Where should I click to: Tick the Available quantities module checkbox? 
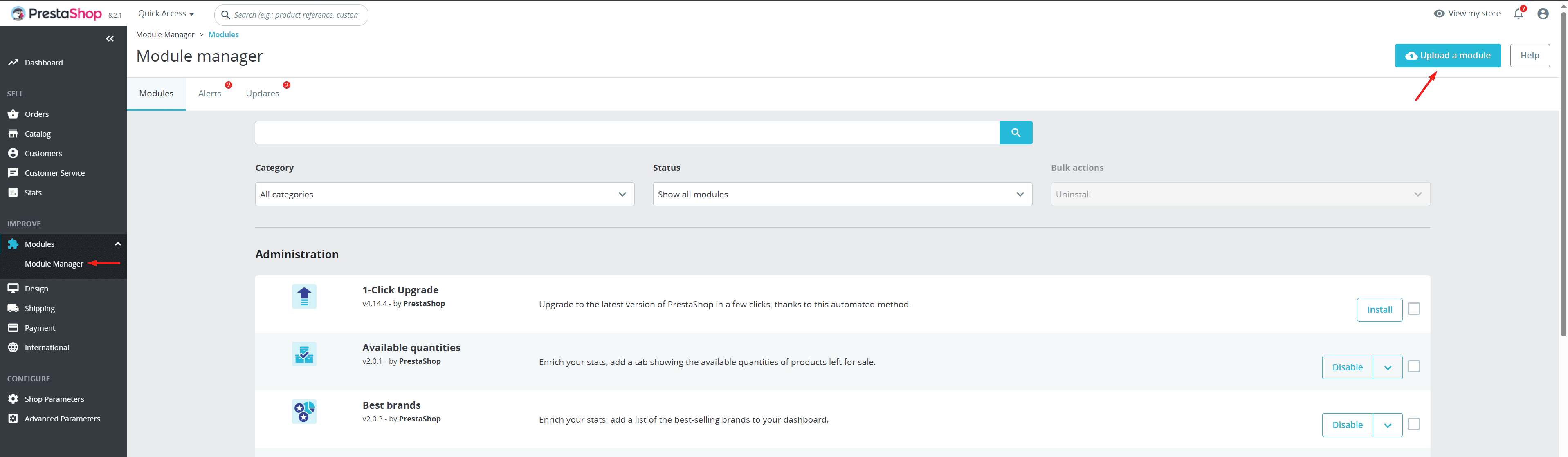click(x=1414, y=366)
